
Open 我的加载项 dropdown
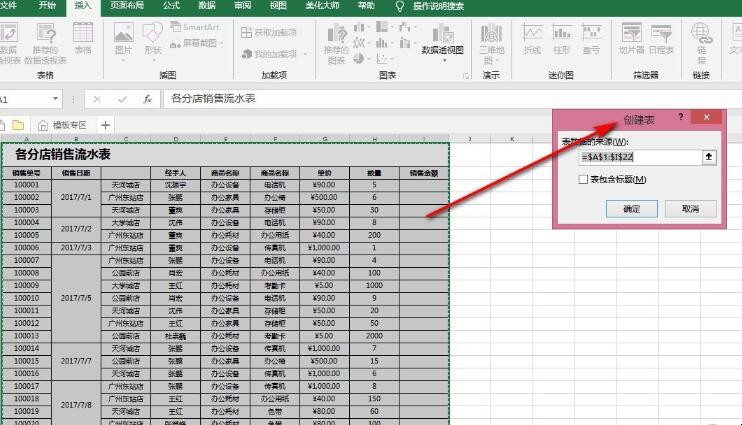[268, 54]
